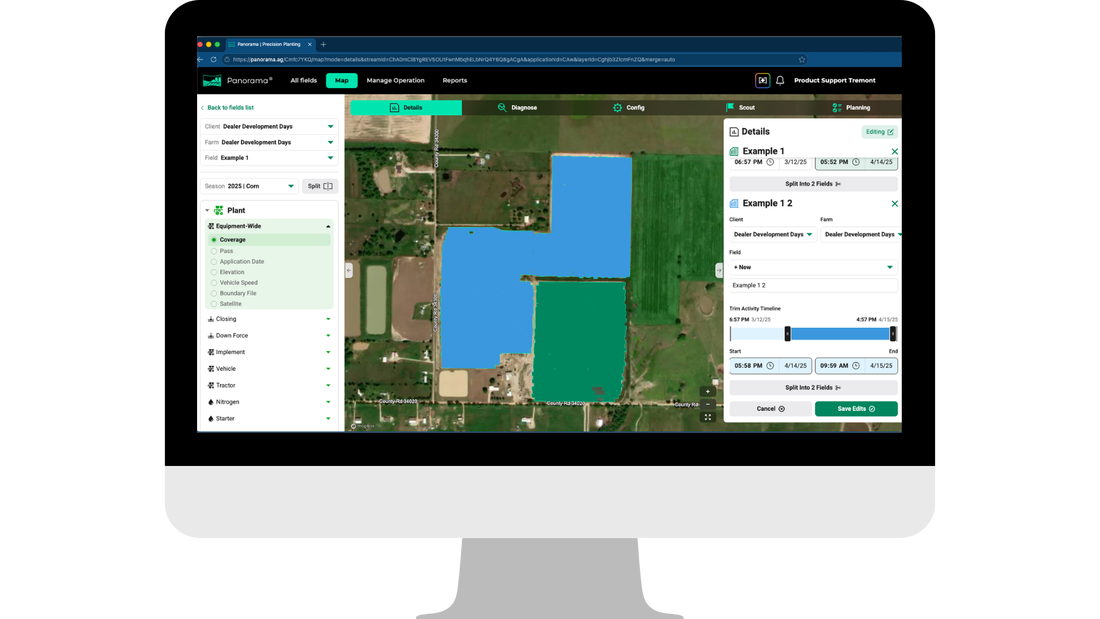Open the notifications bell

click(x=780, y=81)
